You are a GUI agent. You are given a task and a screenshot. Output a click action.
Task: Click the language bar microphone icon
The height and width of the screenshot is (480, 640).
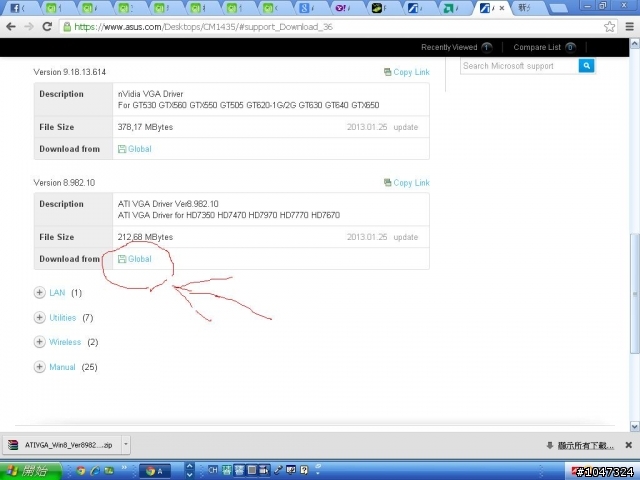click(x=278, y=470)
